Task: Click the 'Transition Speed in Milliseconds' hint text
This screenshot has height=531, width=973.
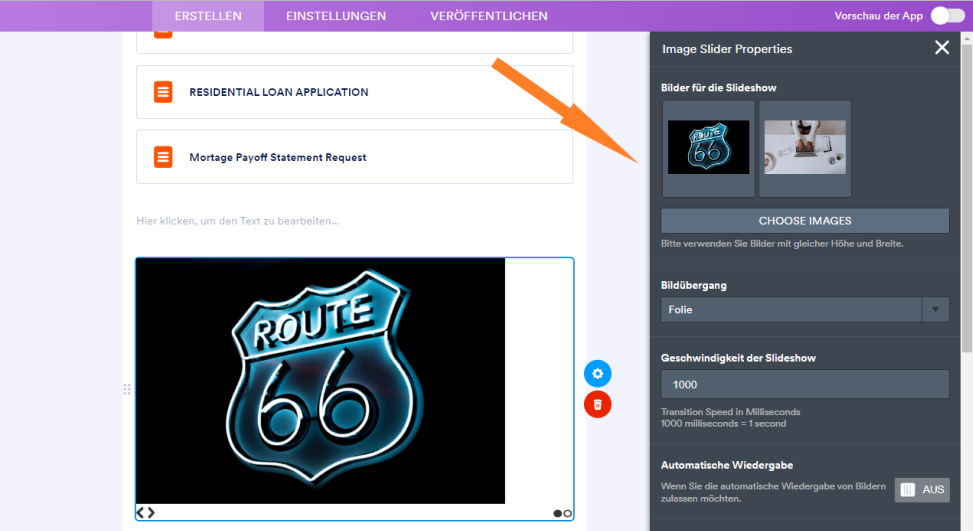Action: click(730, 412)
